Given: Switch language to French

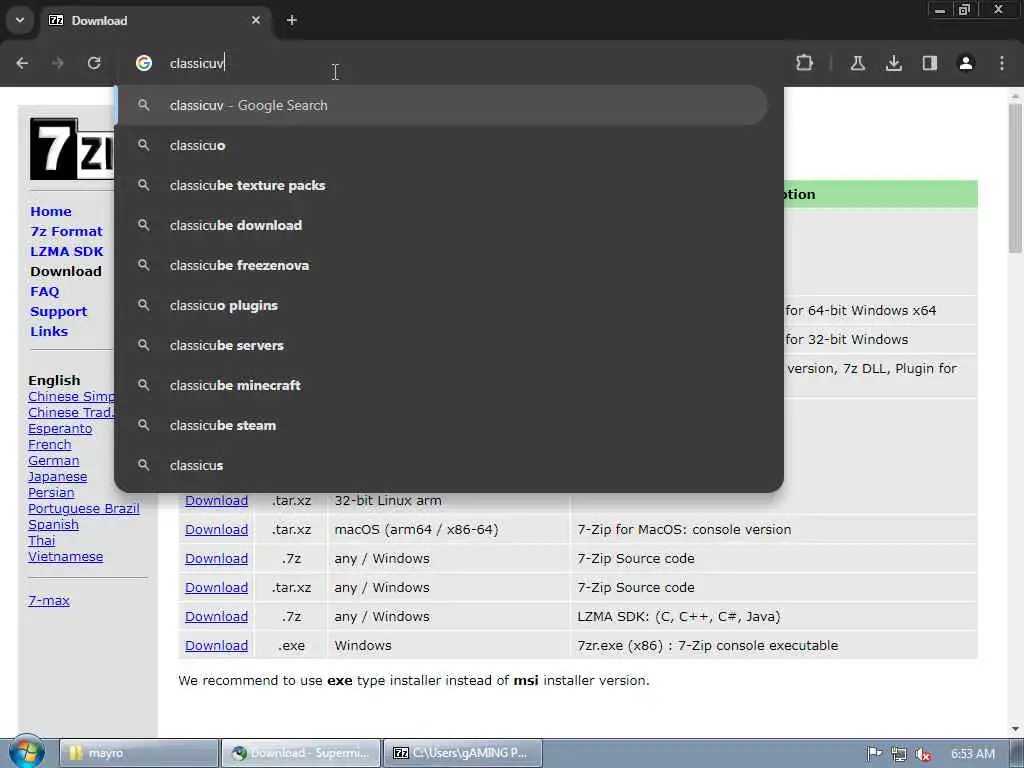Looking at the screenshot, I should pyautogui.click(x=50, y=445).
